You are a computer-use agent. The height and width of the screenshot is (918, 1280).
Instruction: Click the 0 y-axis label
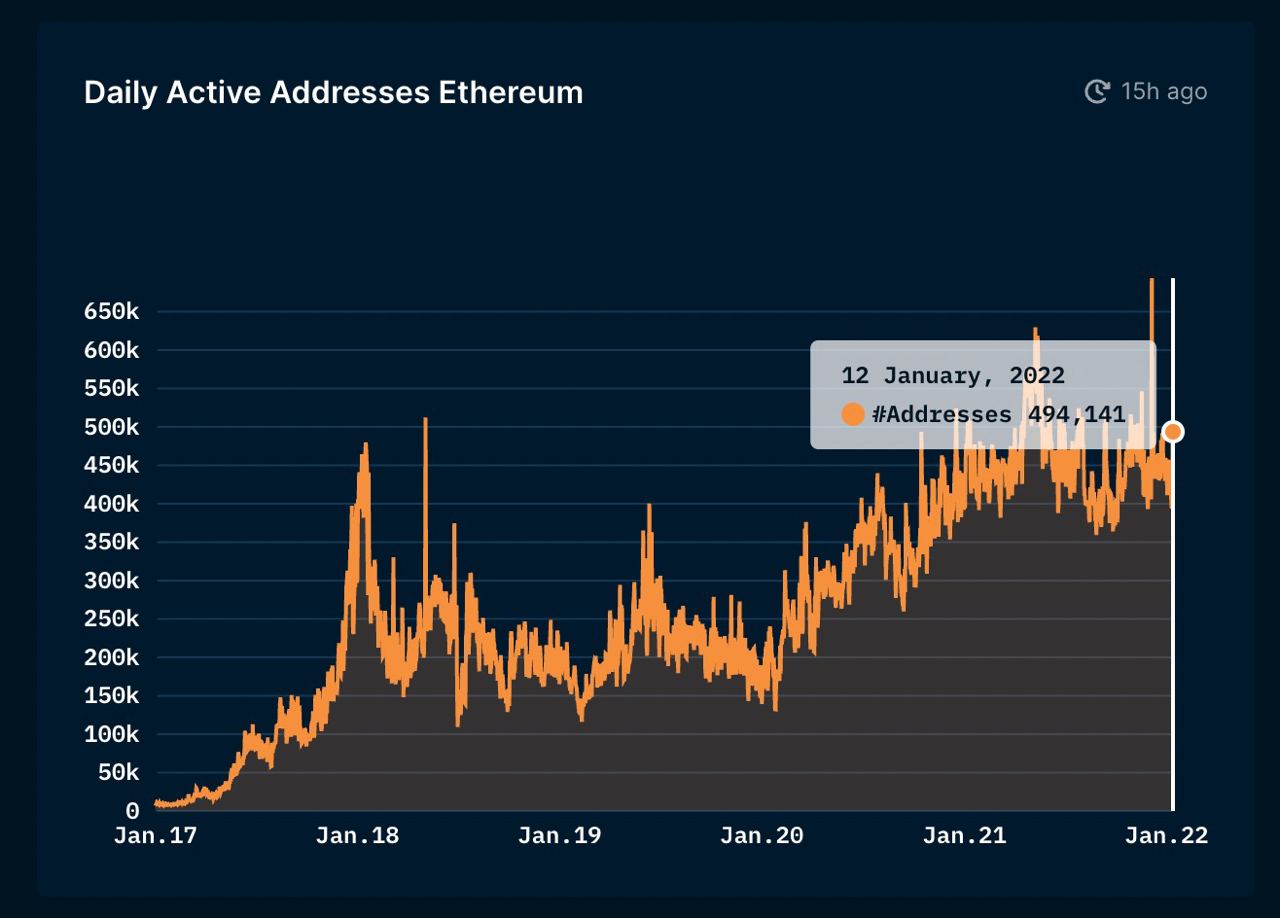coord(132,812)
